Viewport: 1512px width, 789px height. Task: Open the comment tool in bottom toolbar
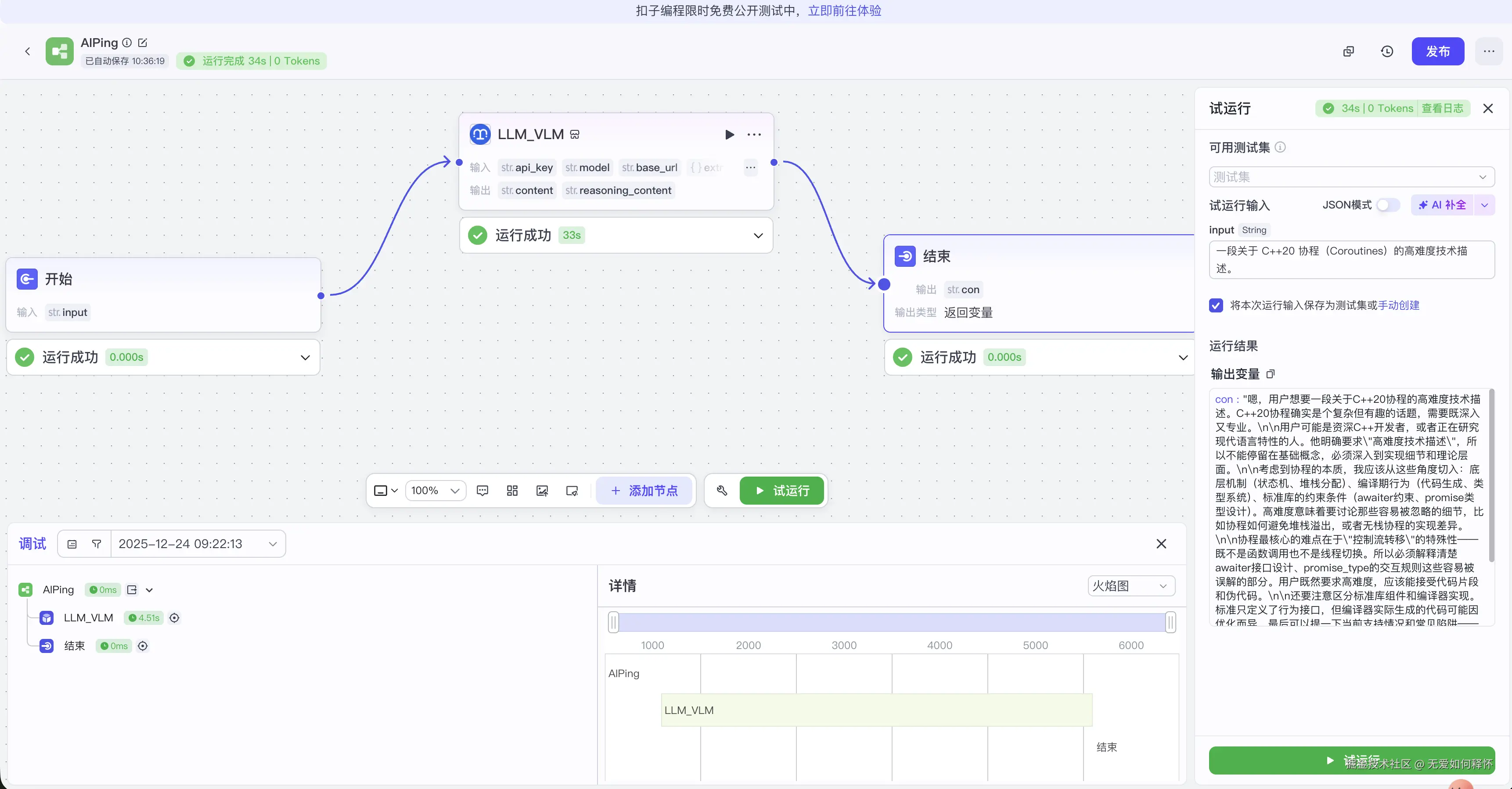(482, 491)
